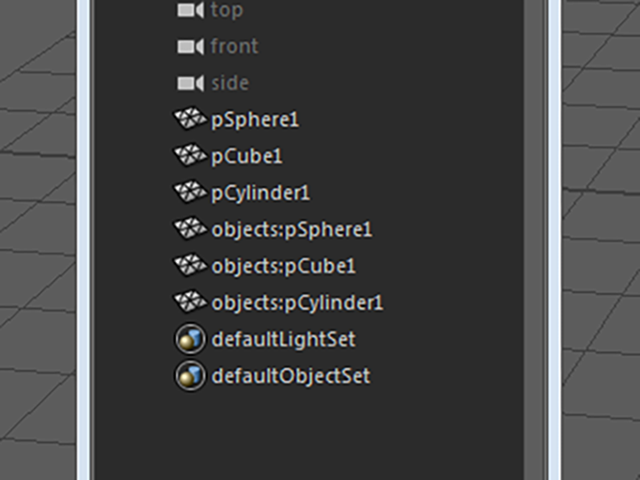The width and height of the screenshot is (640, 480).
Task: Select the pCylinder1 outliner entry
Action: coord(260,193)
